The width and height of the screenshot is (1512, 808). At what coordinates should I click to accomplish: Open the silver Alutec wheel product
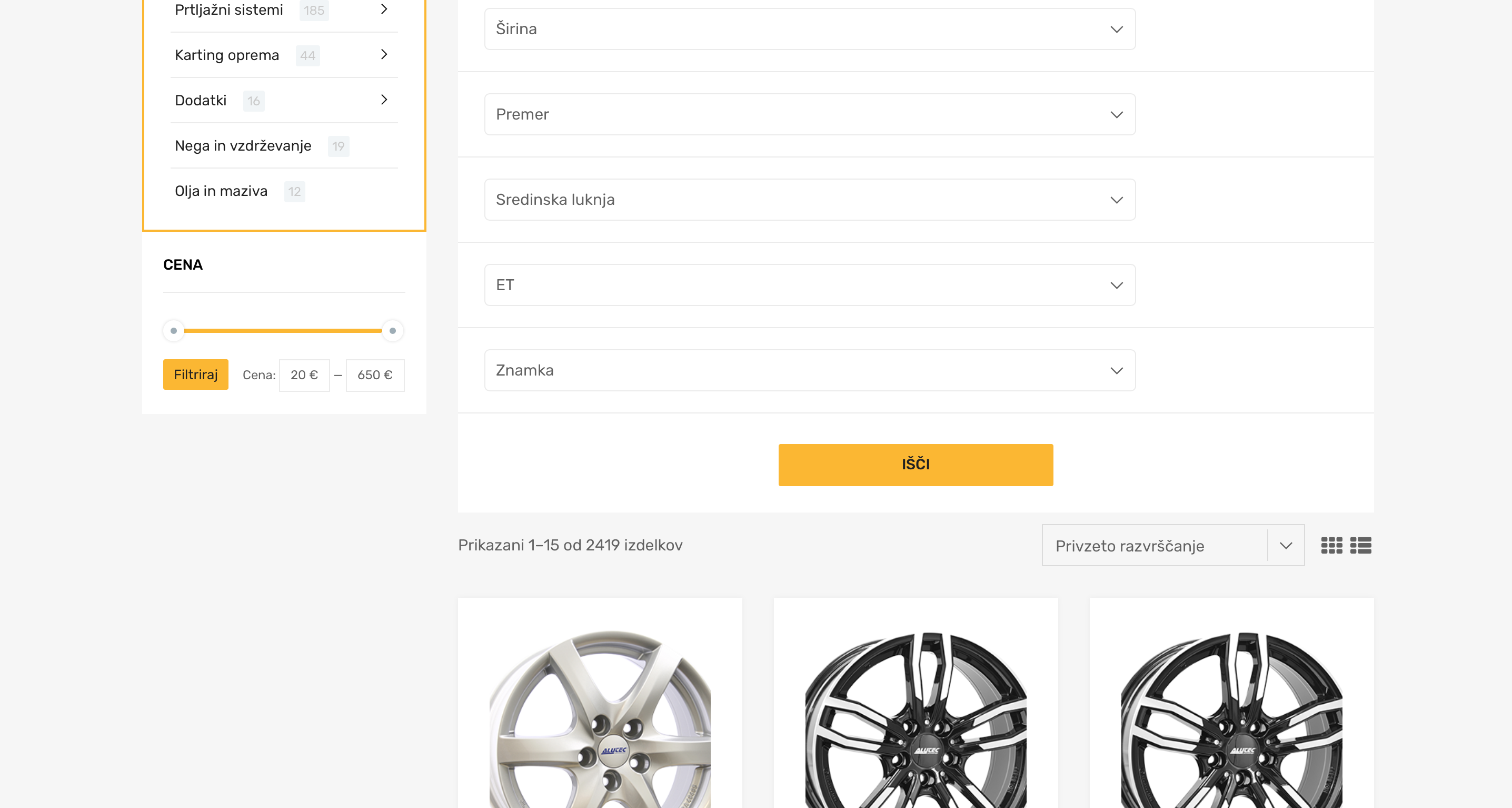599,716
